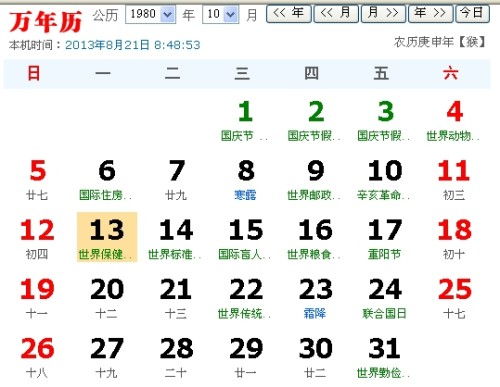Select date 26 十八
The image size is (500, 387).
click(37, 358)
